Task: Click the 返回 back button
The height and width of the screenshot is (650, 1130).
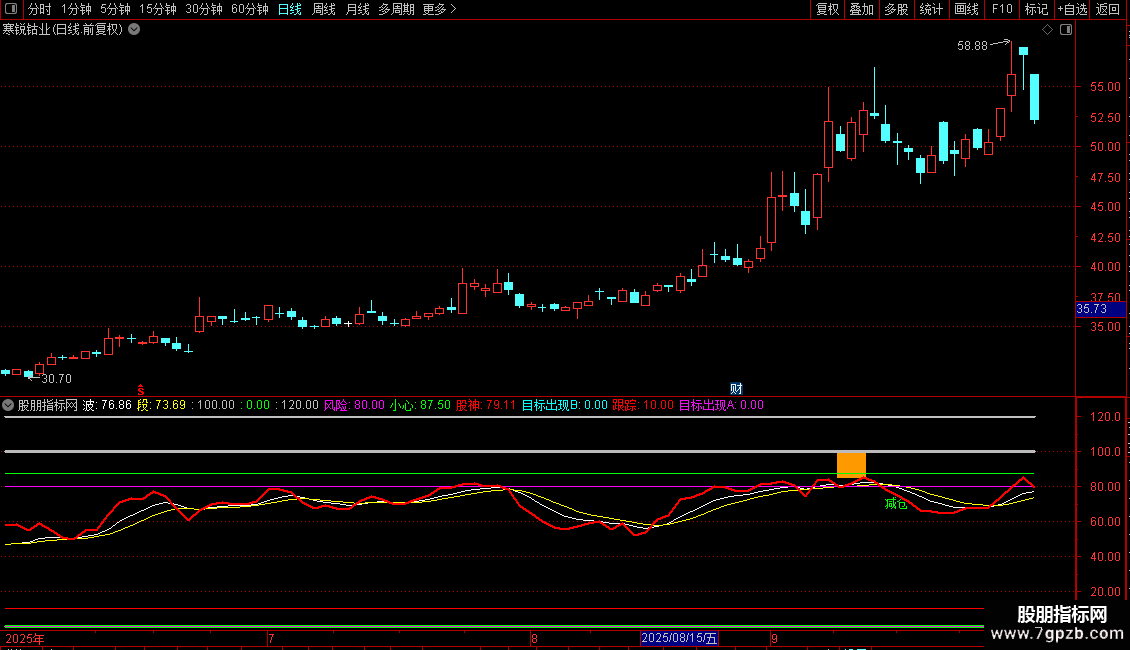Action: click(1108, 9)
